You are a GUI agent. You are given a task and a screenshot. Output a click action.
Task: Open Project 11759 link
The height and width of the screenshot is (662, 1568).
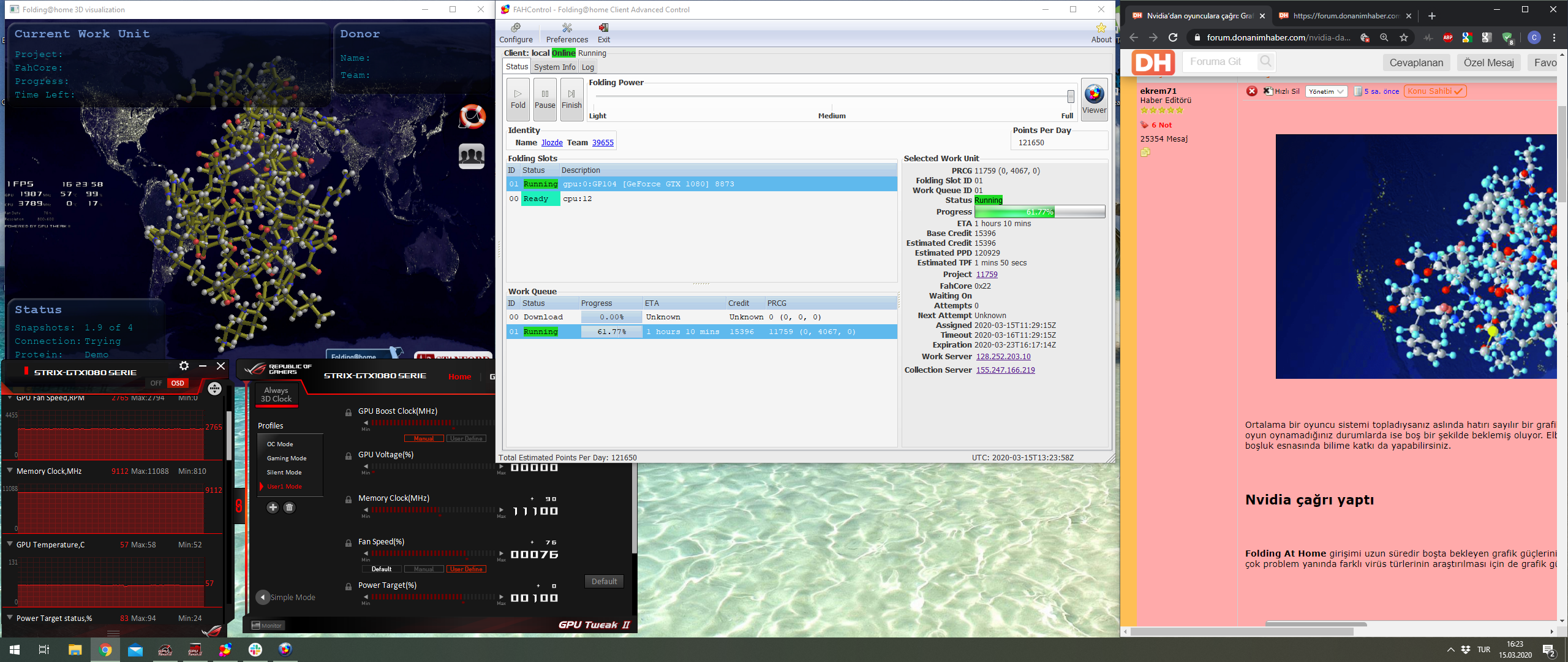pos(987,274)
